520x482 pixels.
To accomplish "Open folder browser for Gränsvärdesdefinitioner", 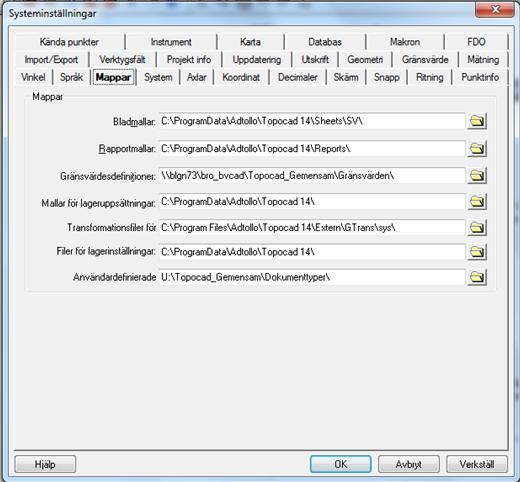I will pyautogui.click(x=477, y=175).
